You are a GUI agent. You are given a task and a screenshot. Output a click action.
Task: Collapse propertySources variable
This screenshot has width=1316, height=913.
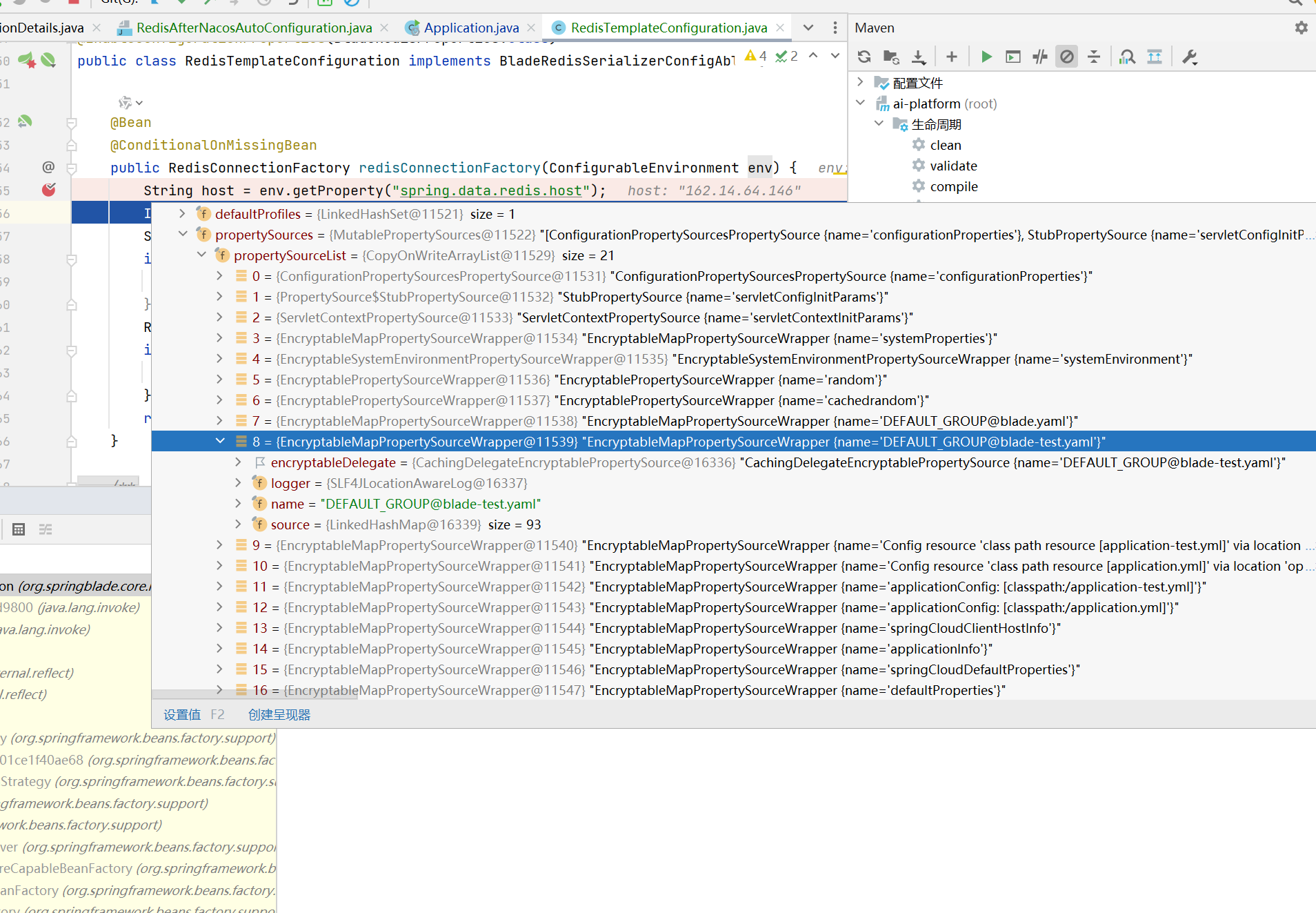182,234
